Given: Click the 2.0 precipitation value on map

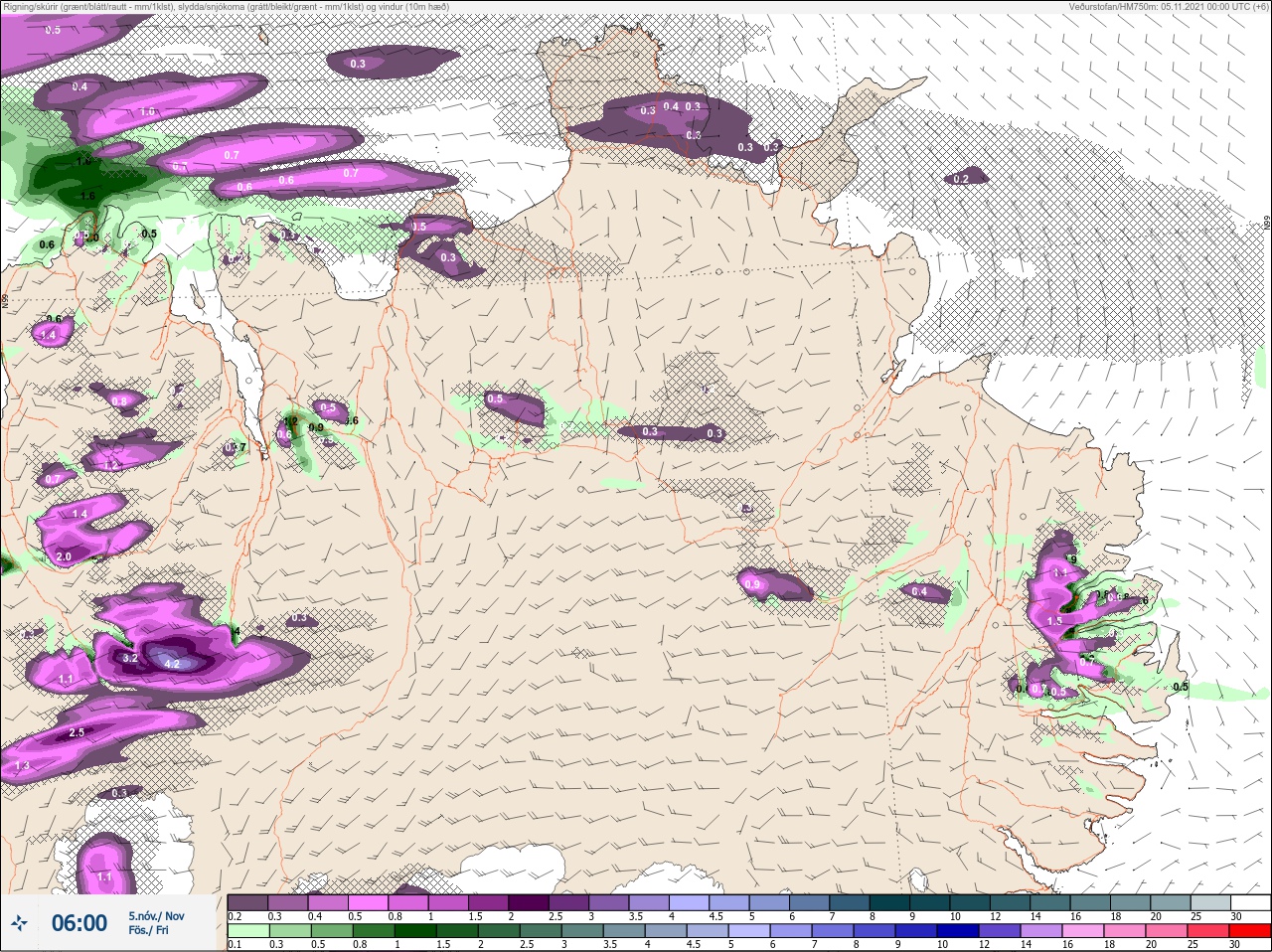Looking at the screenshot, I should click(64, 557).
